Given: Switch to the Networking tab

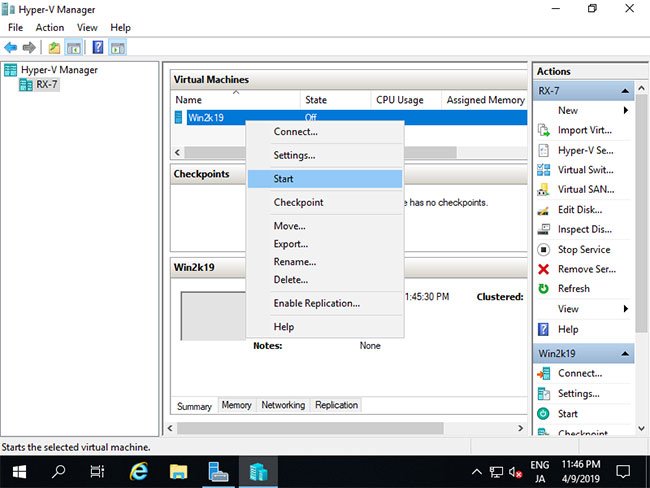Looking at the screenshot, I should pyautogui.click(x=283, y=405).
